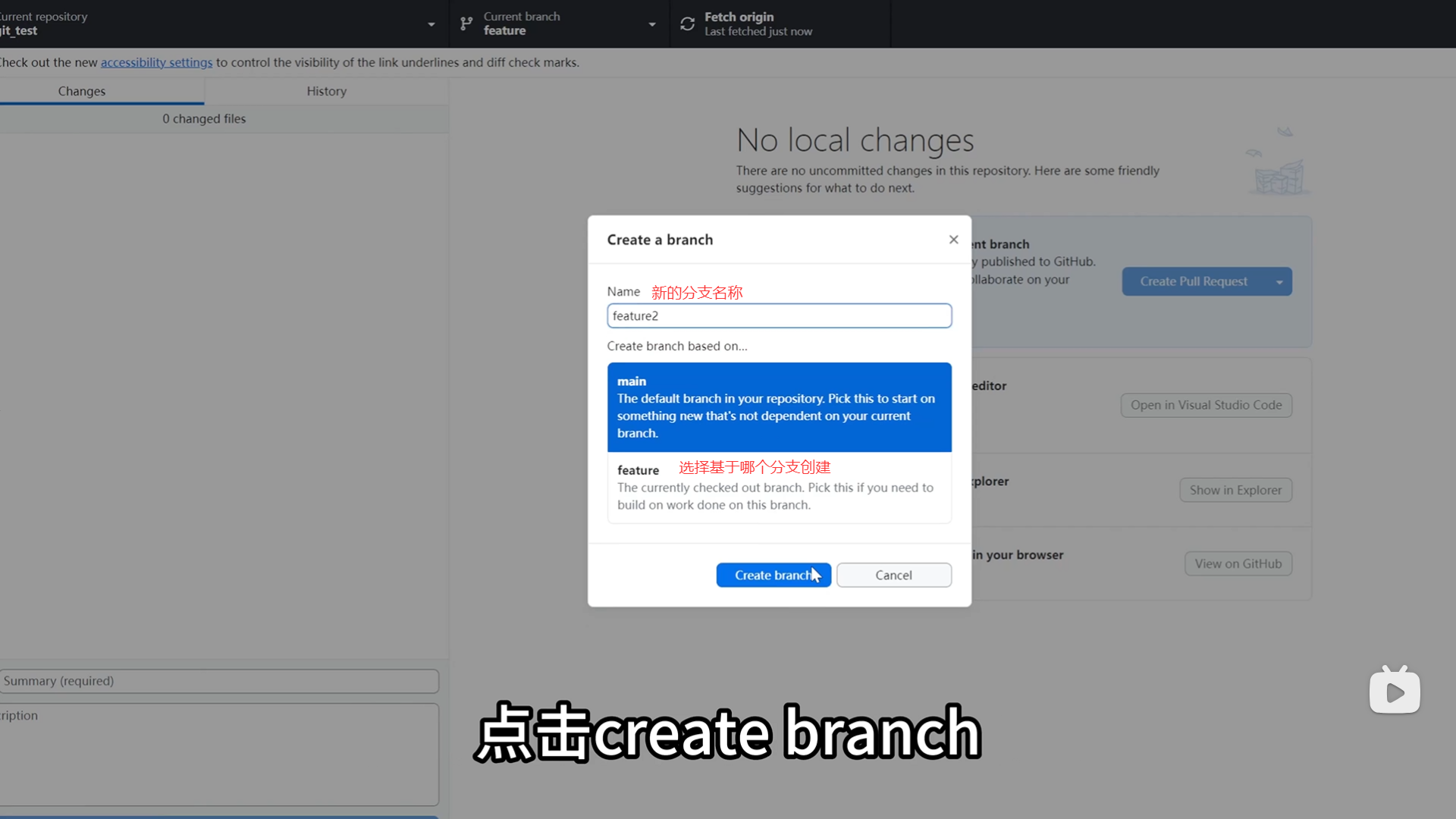The height and width of the screenshot is (819, 1456).
Task: Switch to the History tab
Action: 326,91
